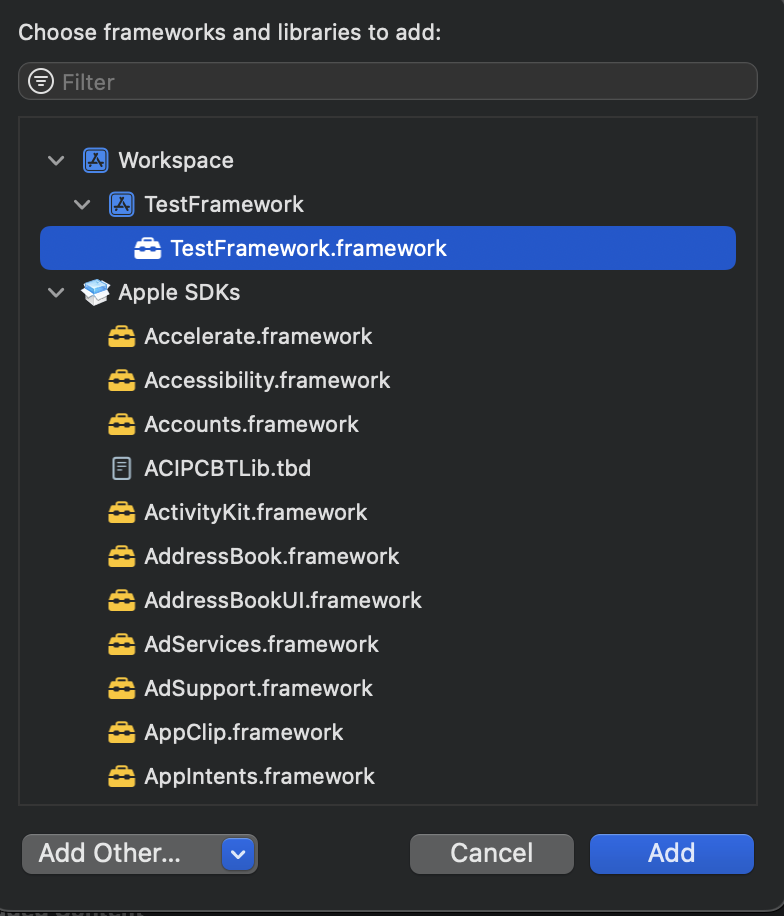Screen dimensions: 784x916
Task: Click the Accounts.framework toolbox icon
Action: click(122, 424)
